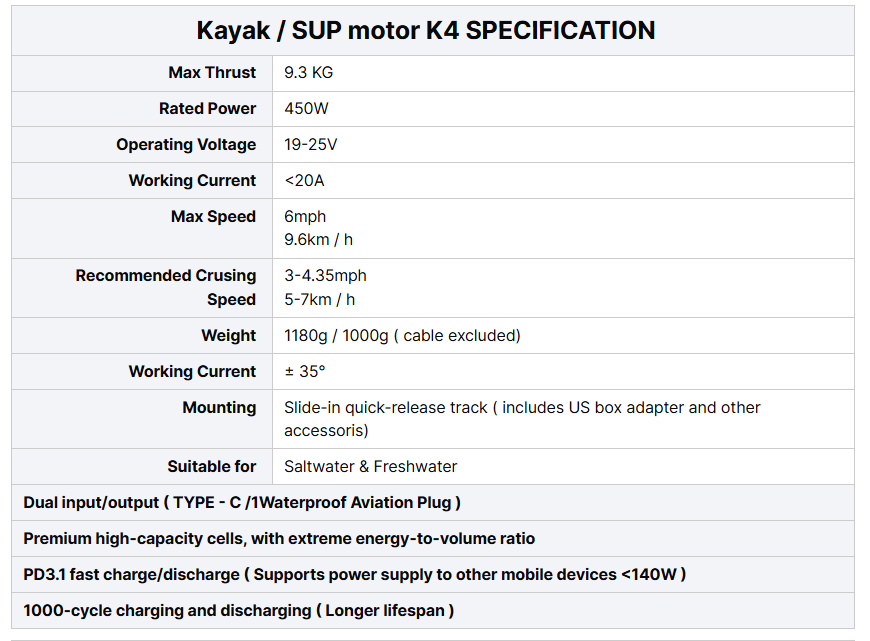Click the <20A current value
The height and width of the screenshot is (641, 870).
click(x=305, y=180)
